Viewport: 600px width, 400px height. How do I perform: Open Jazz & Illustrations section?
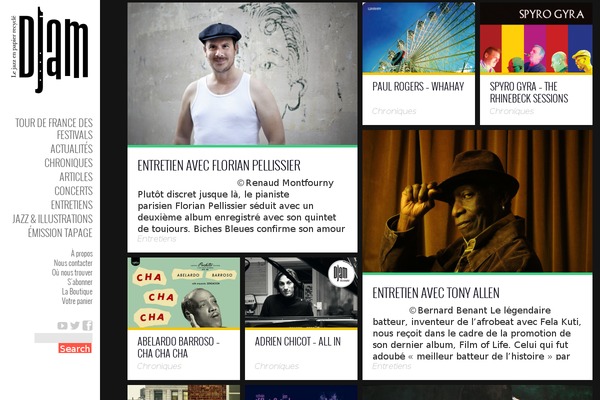pos(52,219)
